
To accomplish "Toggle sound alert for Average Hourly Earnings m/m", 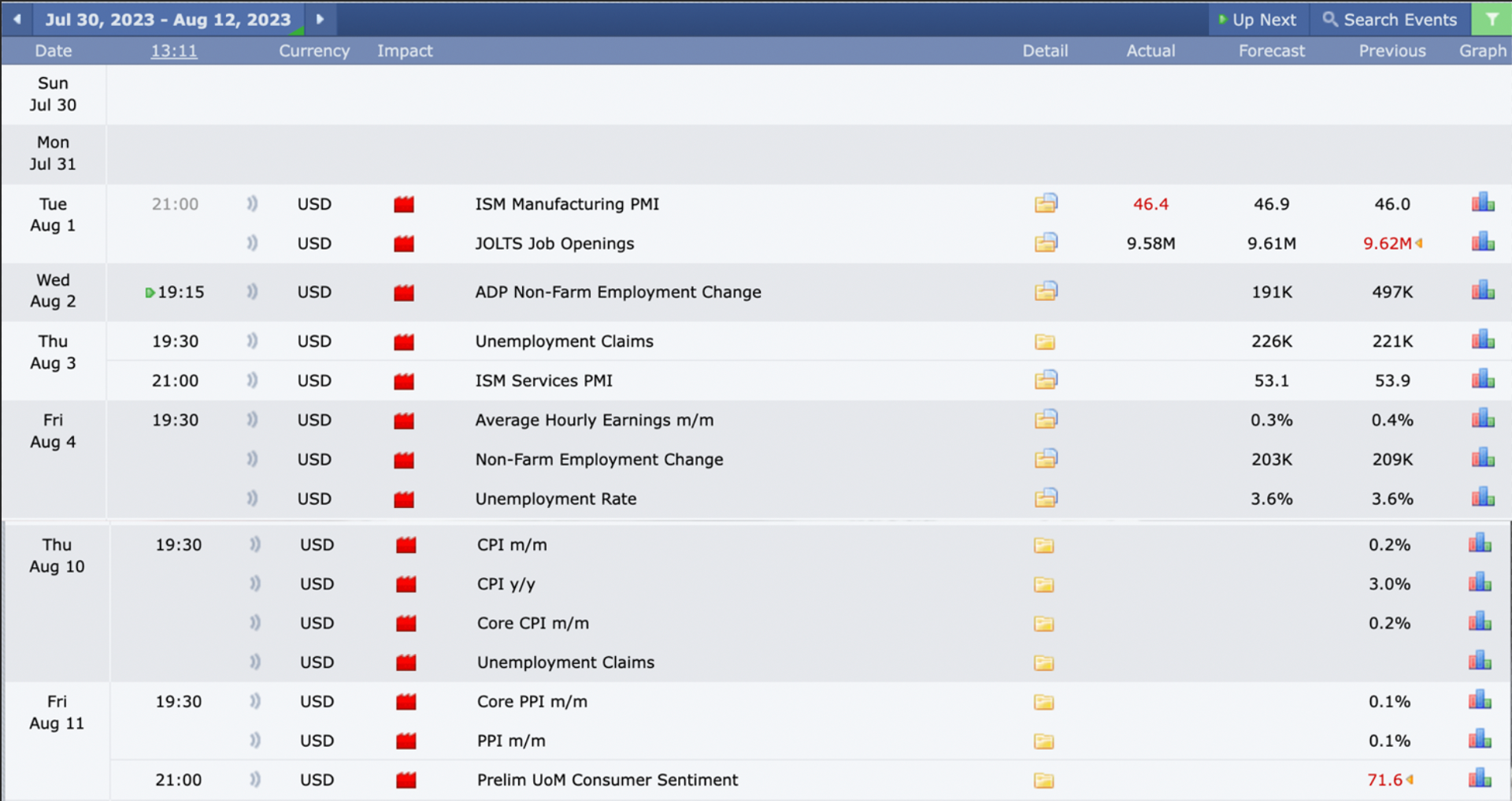I will [252, 420].
